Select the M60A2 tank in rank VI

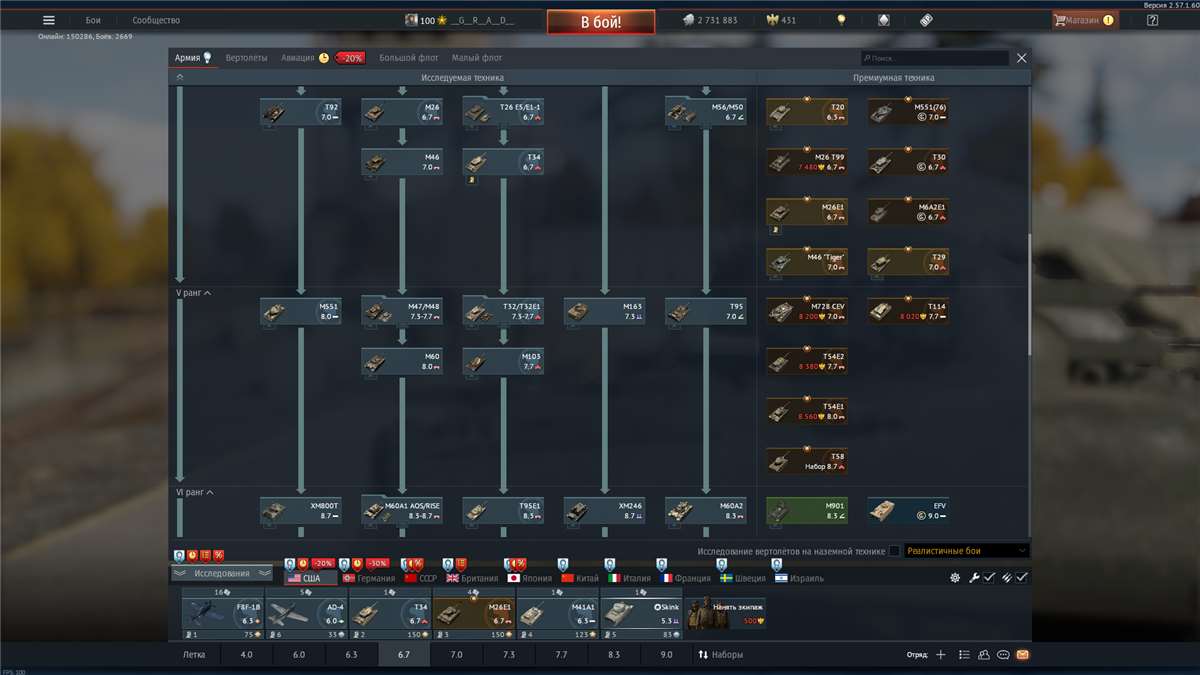(x=706, y=511)
